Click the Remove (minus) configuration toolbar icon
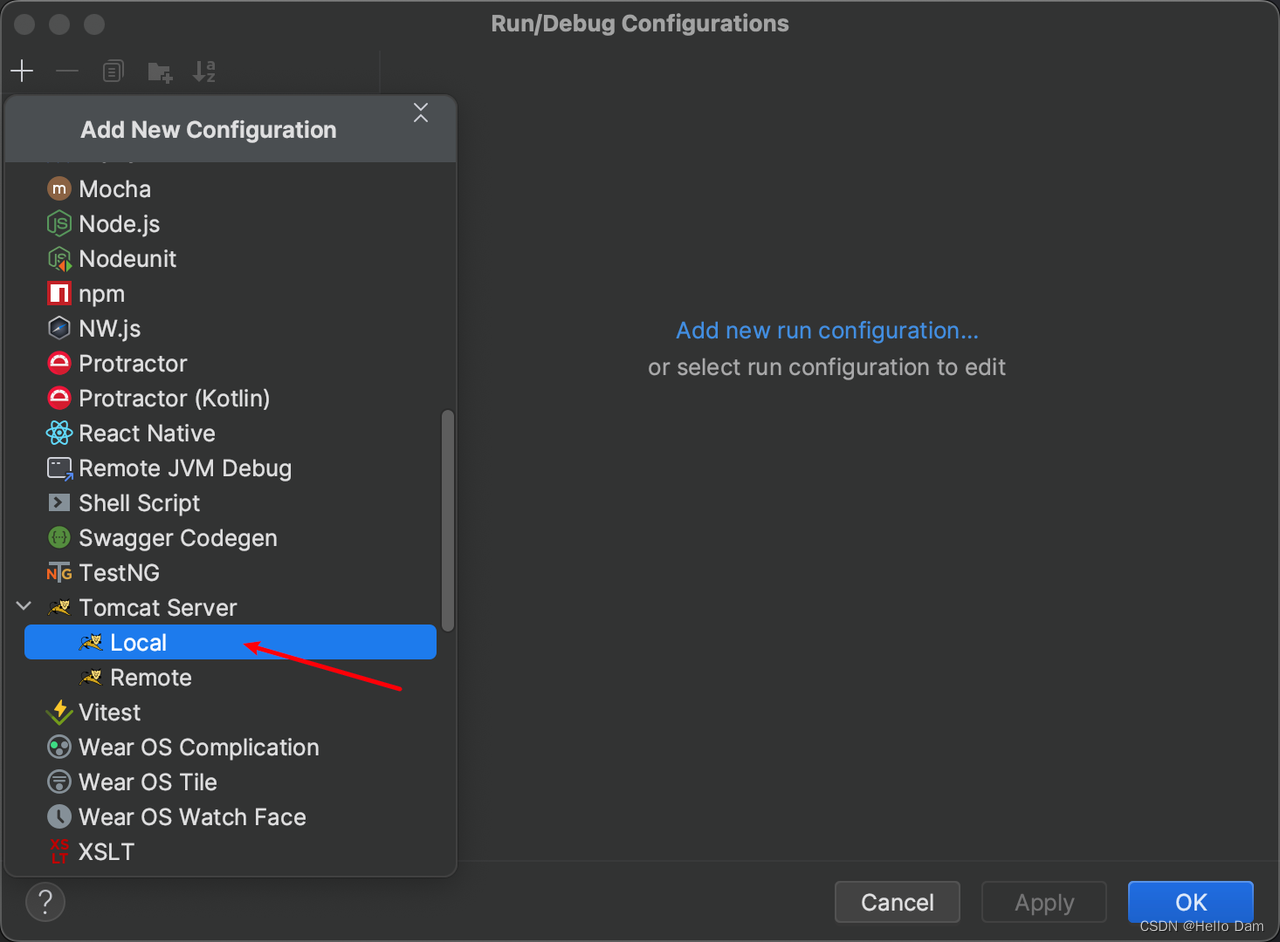The image size is (1280, 942). [x=67, y=71]
